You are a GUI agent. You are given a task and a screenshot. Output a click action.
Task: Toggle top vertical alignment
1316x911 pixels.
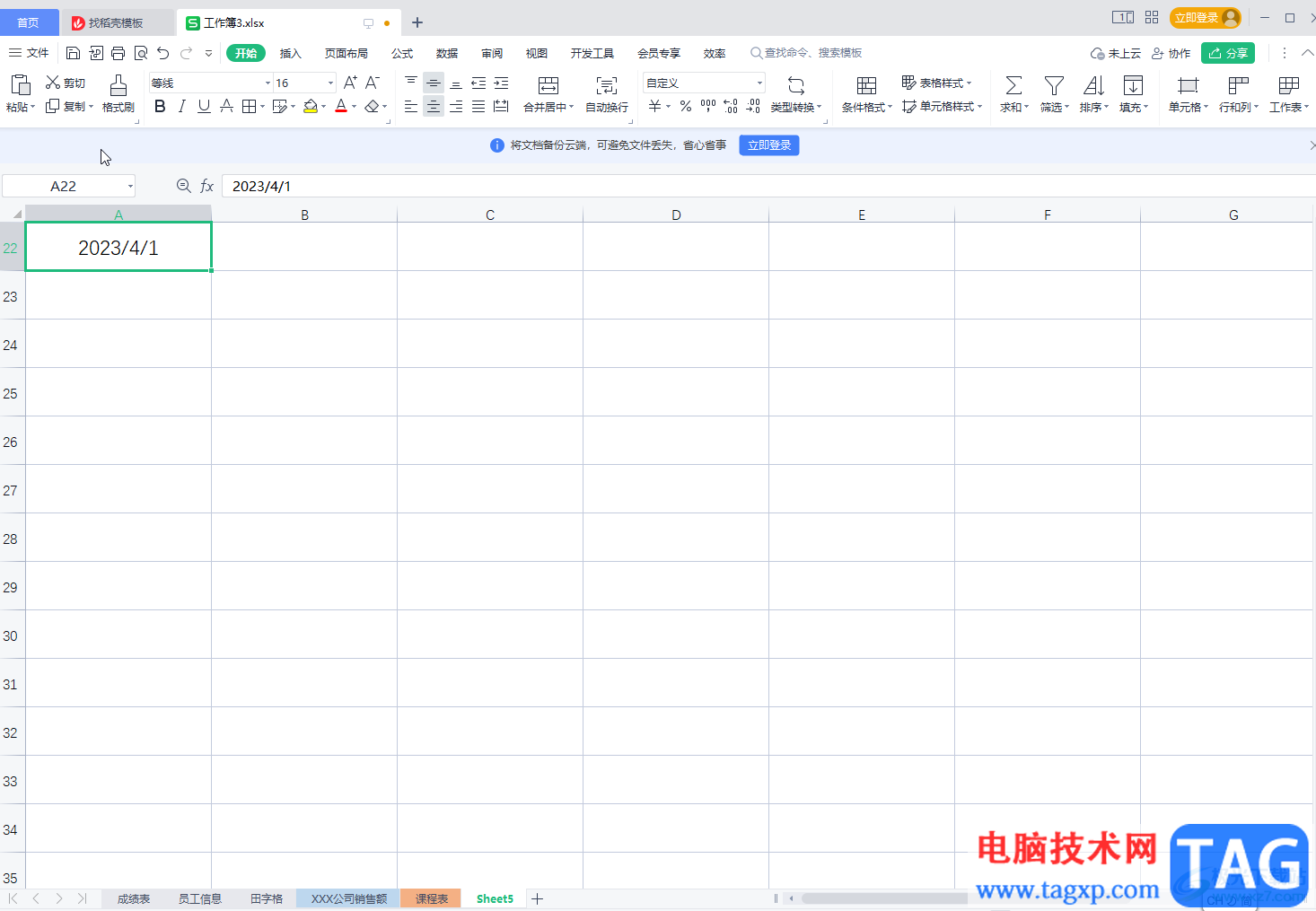pyautogui.click(x=411, y=83)
